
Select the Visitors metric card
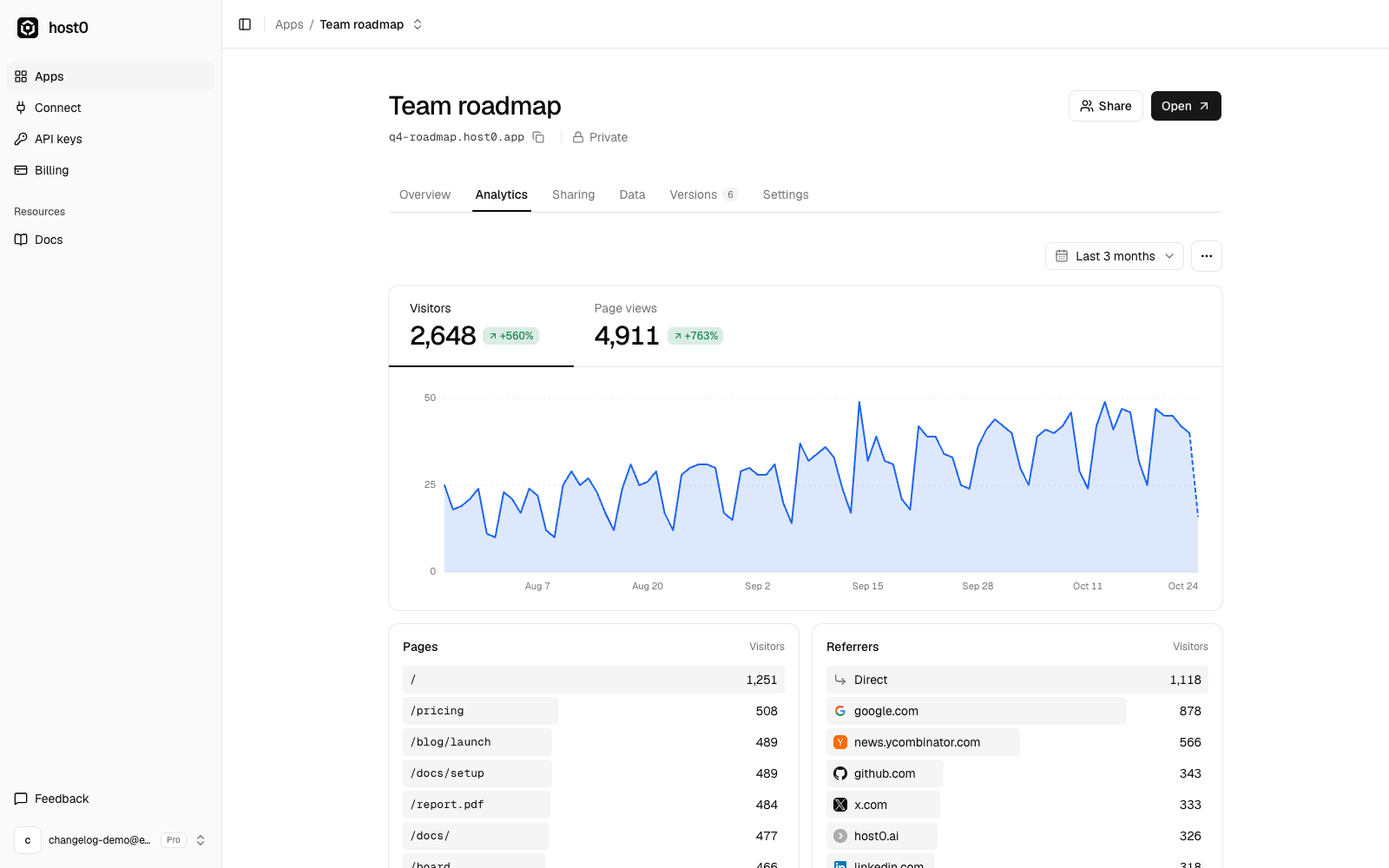(x=481, y=326)
